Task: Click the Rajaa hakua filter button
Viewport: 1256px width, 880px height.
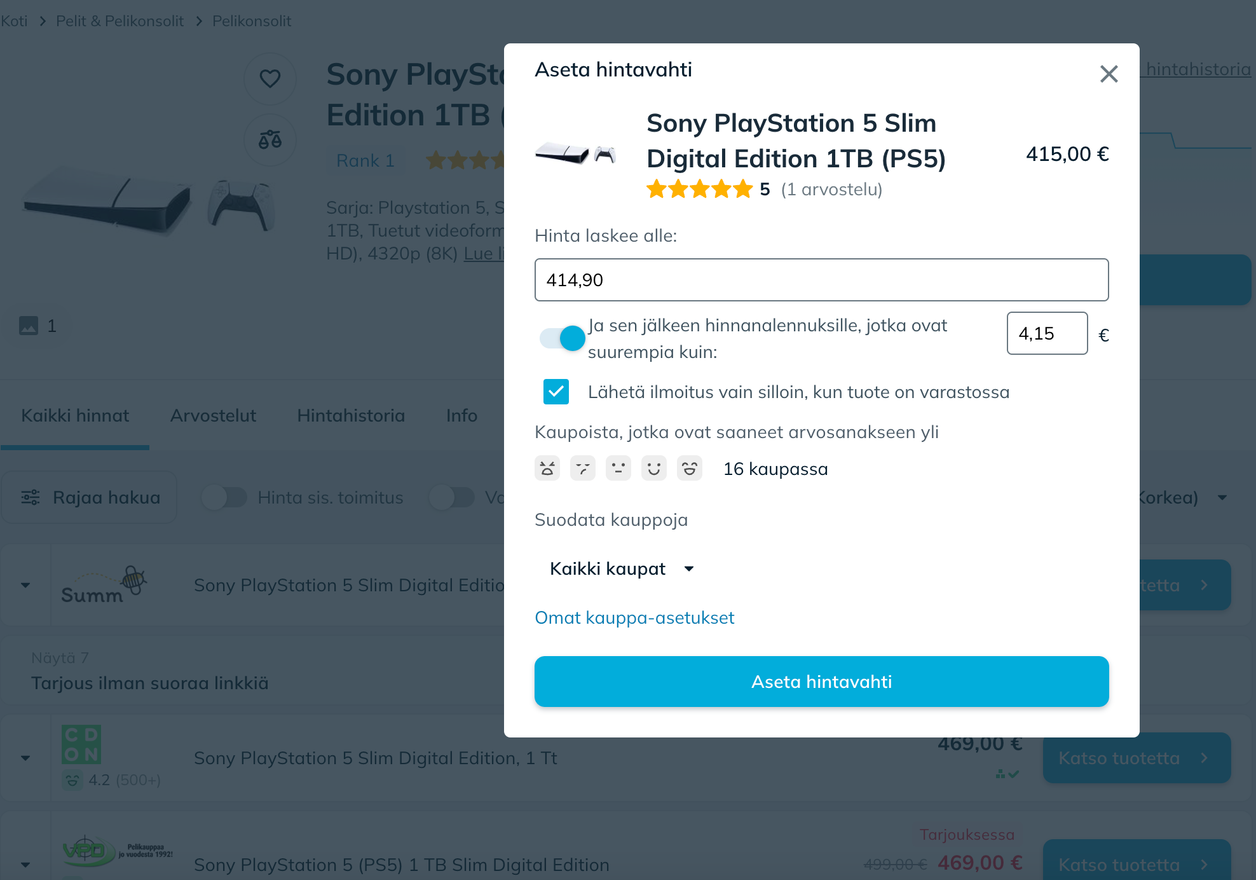Action: point(90,497)
